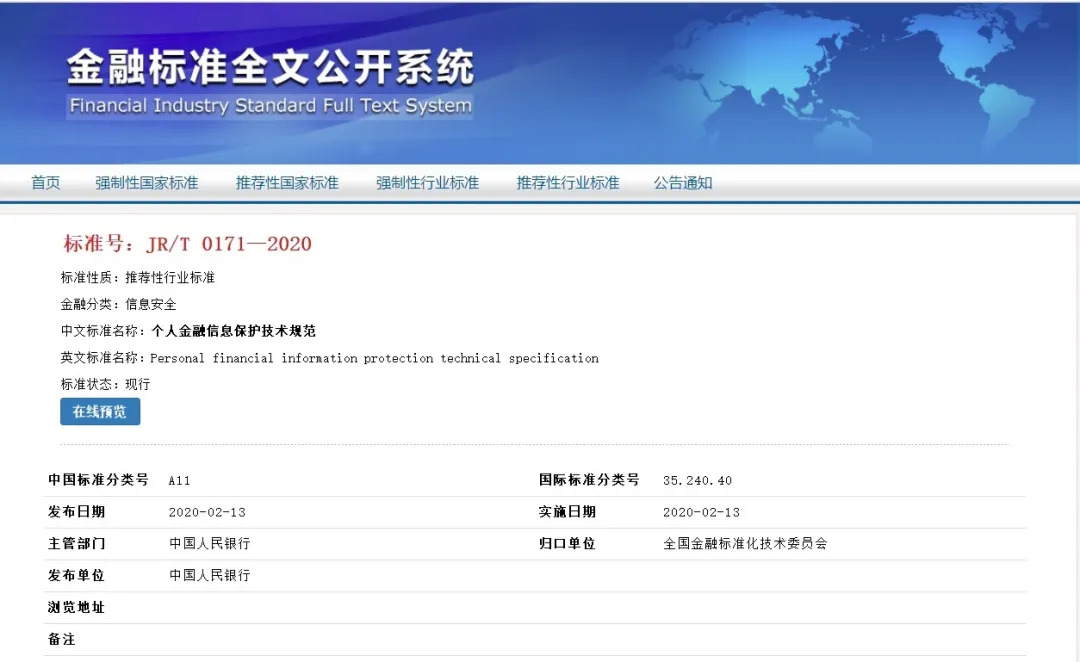Select the 推荐性国家标准 navigation tab

[287, 183]
